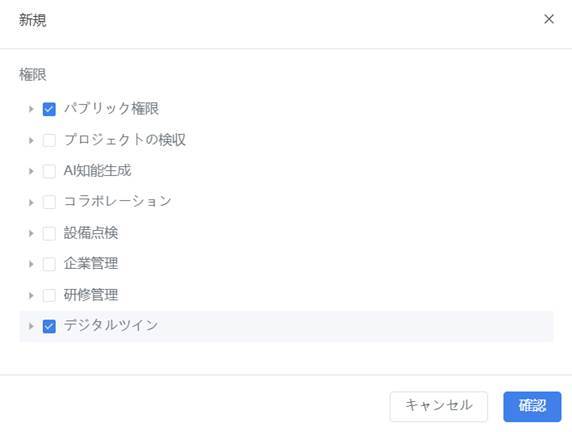Close the 新規 dialog with X icon
Image resolution: width=572 pixels, height=432 pixels.
549,19
